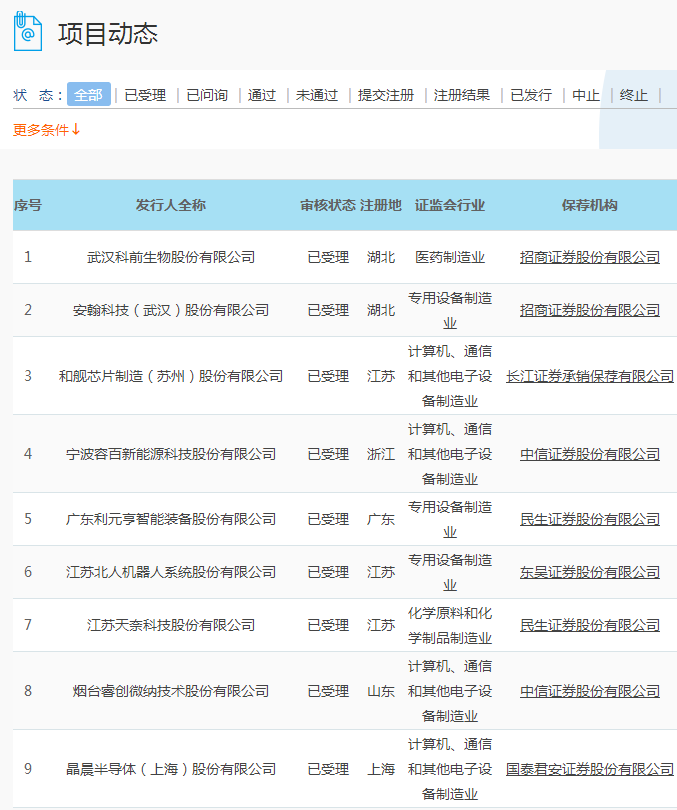
Task: Open 长江证券承销保荐有限公司 sponsor link
Action: [x=590, y=376]
